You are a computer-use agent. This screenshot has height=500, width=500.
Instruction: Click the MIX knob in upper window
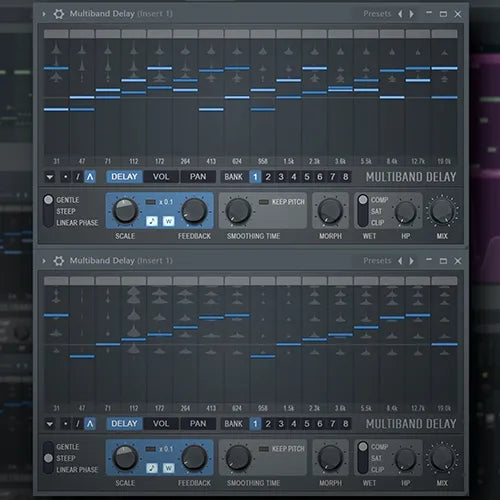[x=442, y=211]
